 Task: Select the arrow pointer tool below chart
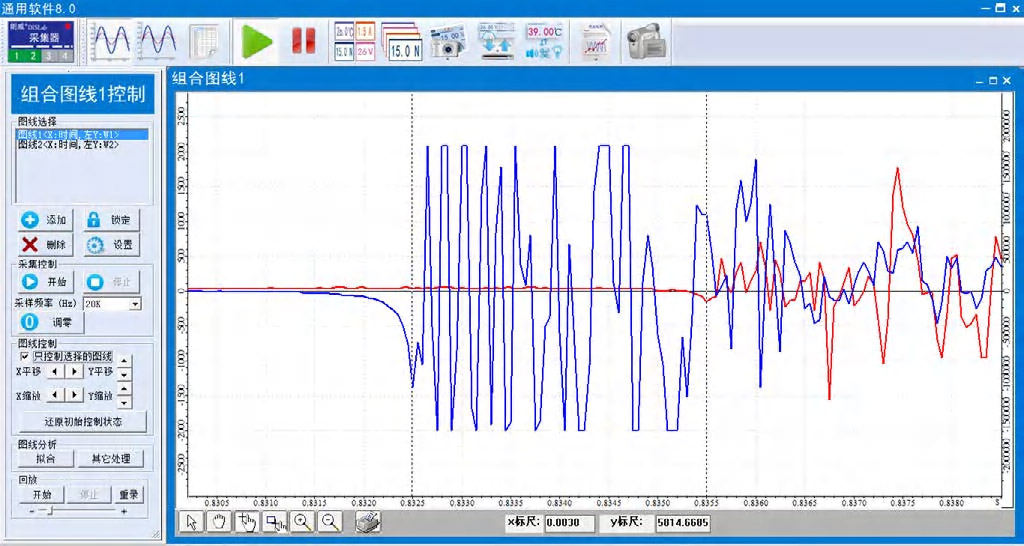click(192, 522)
